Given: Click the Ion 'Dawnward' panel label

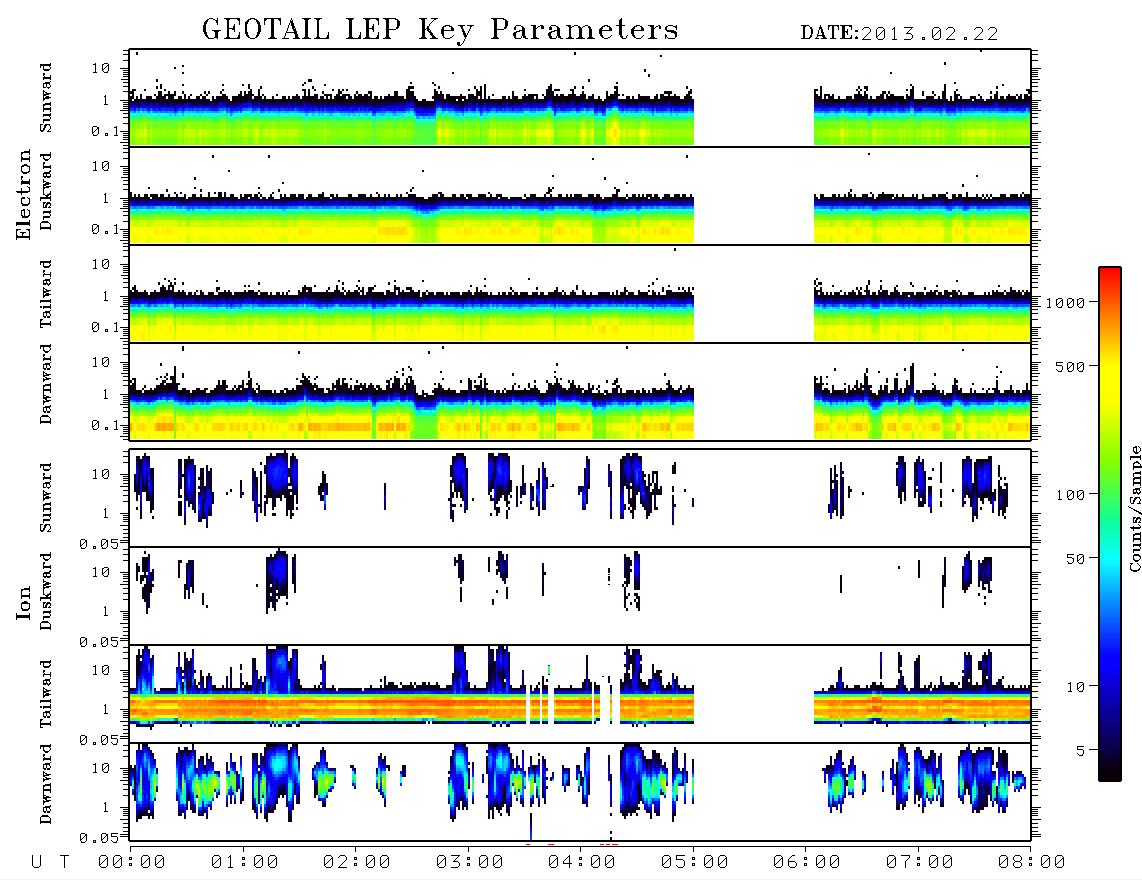Looking at the screenshot, I should pyautogui.click(x=46, y=783).
